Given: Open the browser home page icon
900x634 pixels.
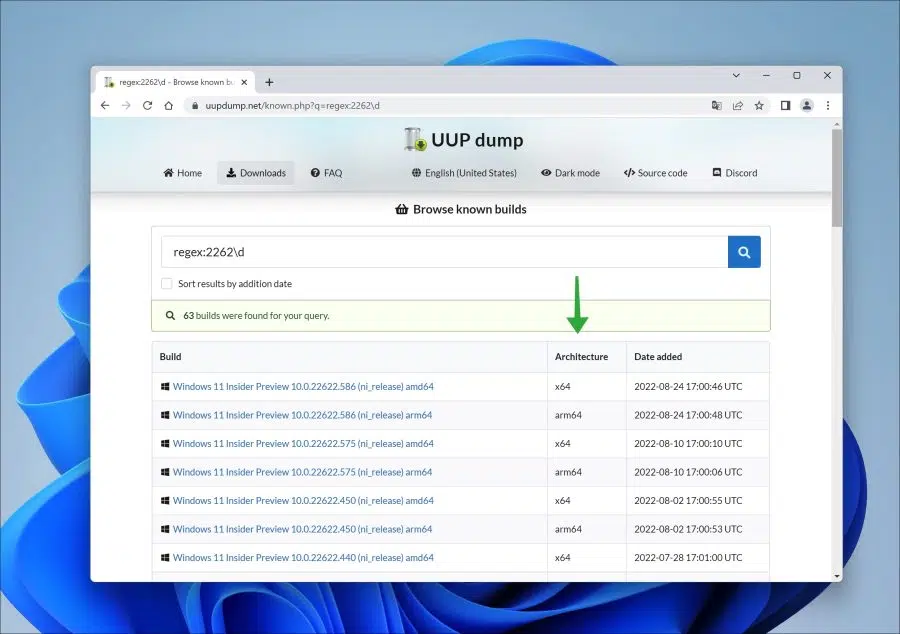Looking at the screenshot, I should [x=169, y=106].
